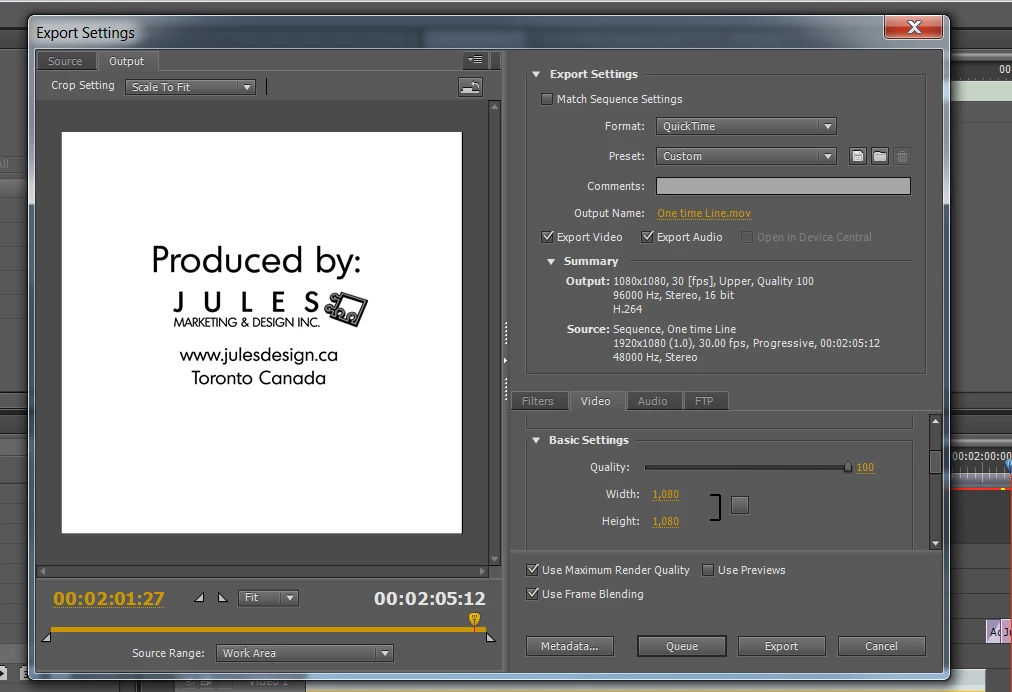Uncheck Export Audio
The height and width of the screenshot is (692, 1012).
click(647, 237)
